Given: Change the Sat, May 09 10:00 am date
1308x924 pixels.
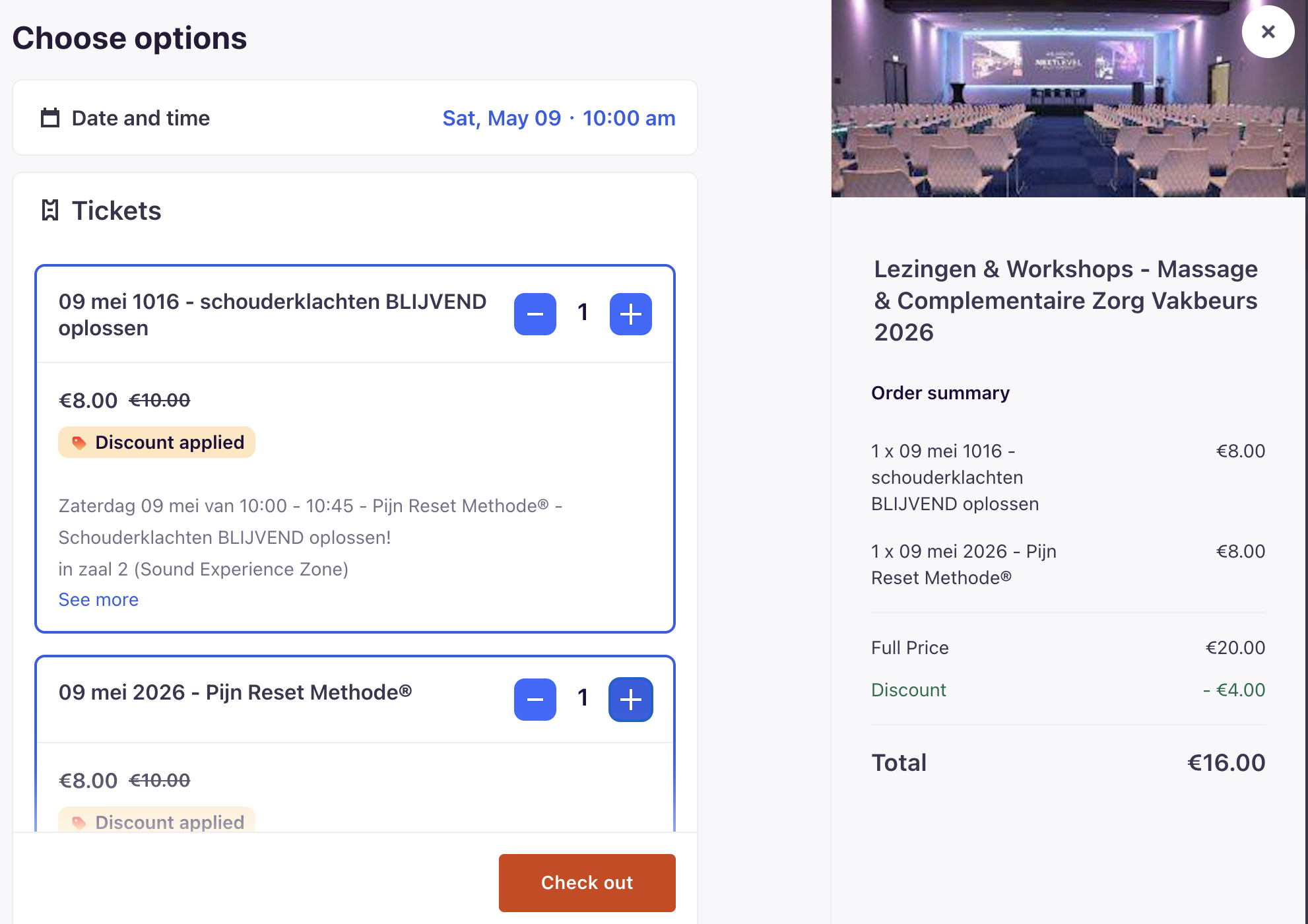Looking at the screenshot, I should (558, 118).
